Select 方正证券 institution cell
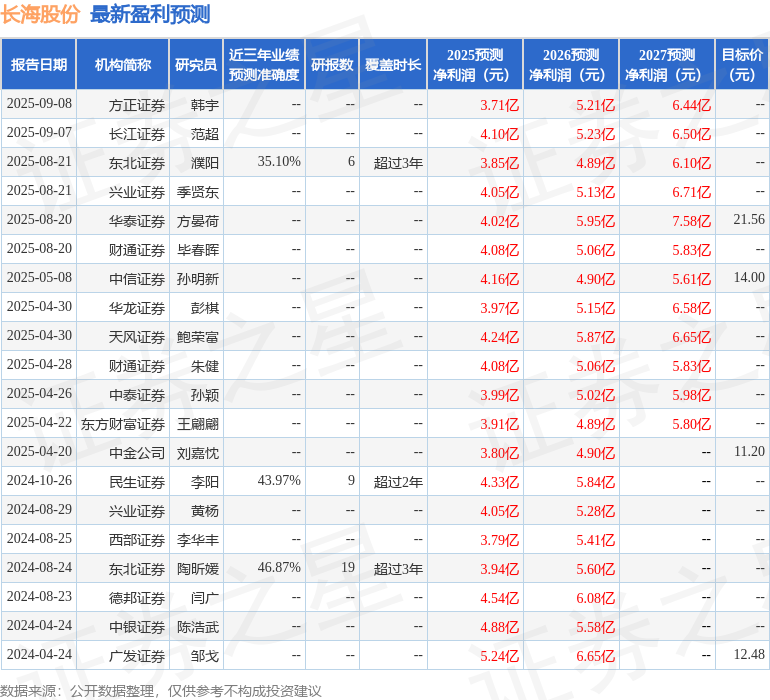This screenshot has width=770, height=700. [137, 105]
